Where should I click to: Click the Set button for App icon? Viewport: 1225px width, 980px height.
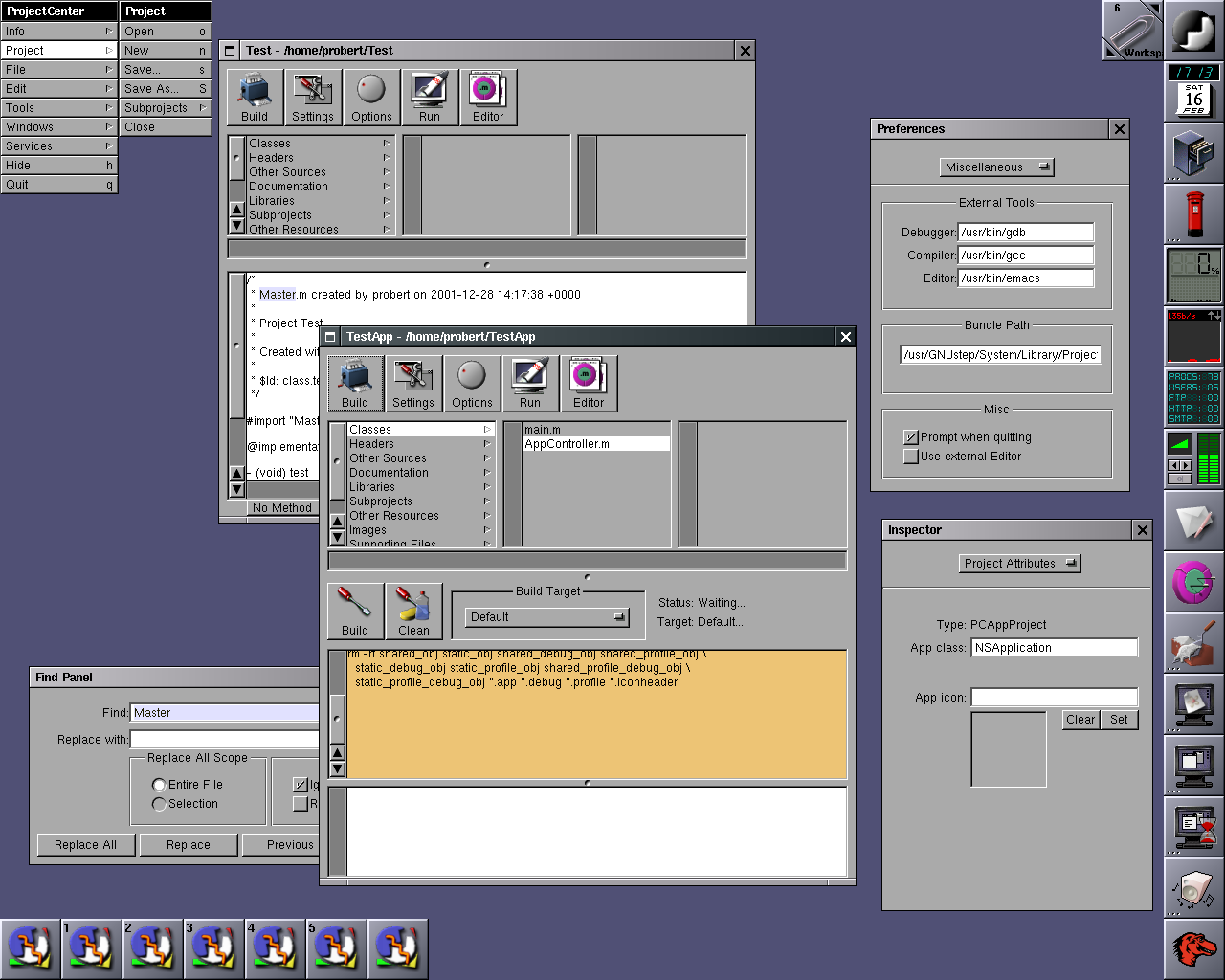tap(1119, 720)
